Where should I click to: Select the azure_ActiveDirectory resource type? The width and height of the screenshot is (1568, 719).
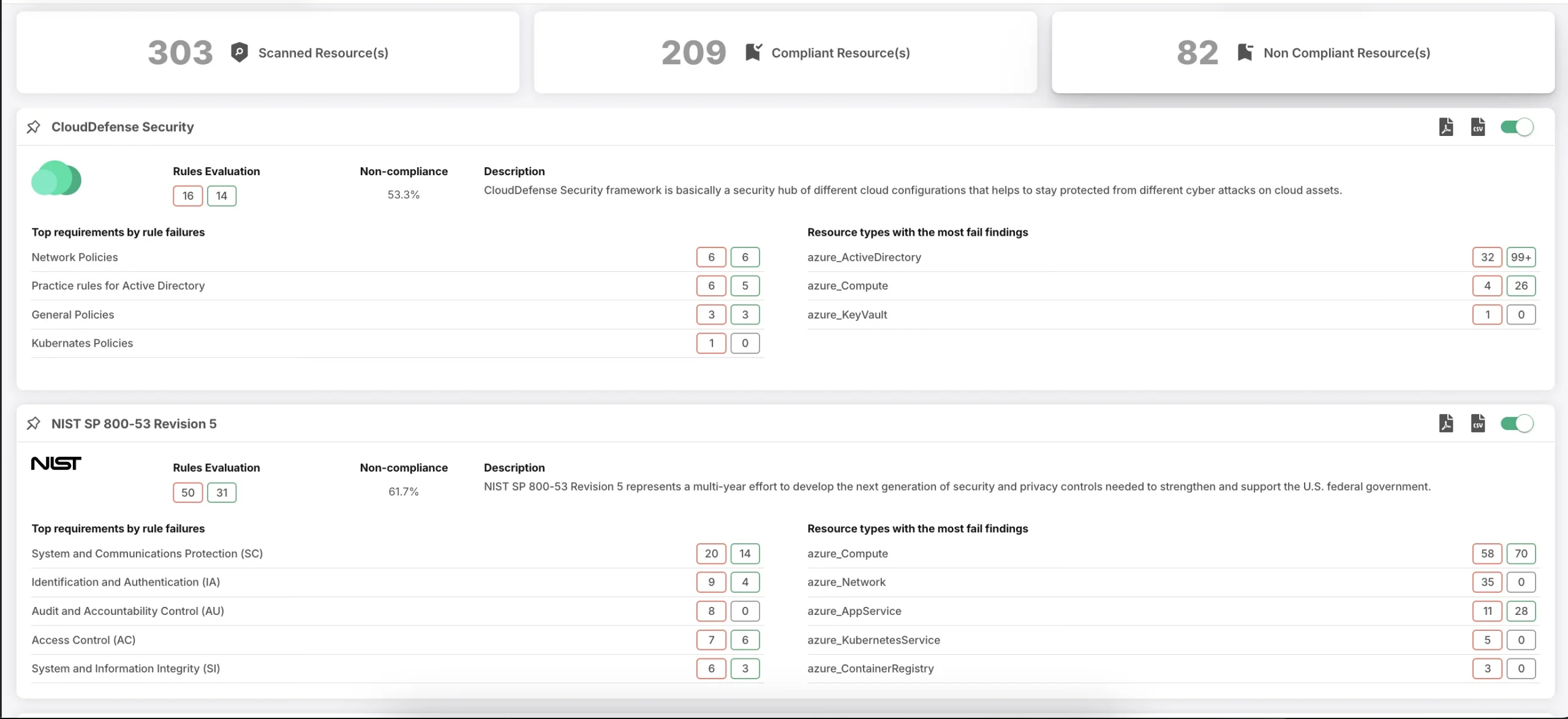click(x=864, y=257)
